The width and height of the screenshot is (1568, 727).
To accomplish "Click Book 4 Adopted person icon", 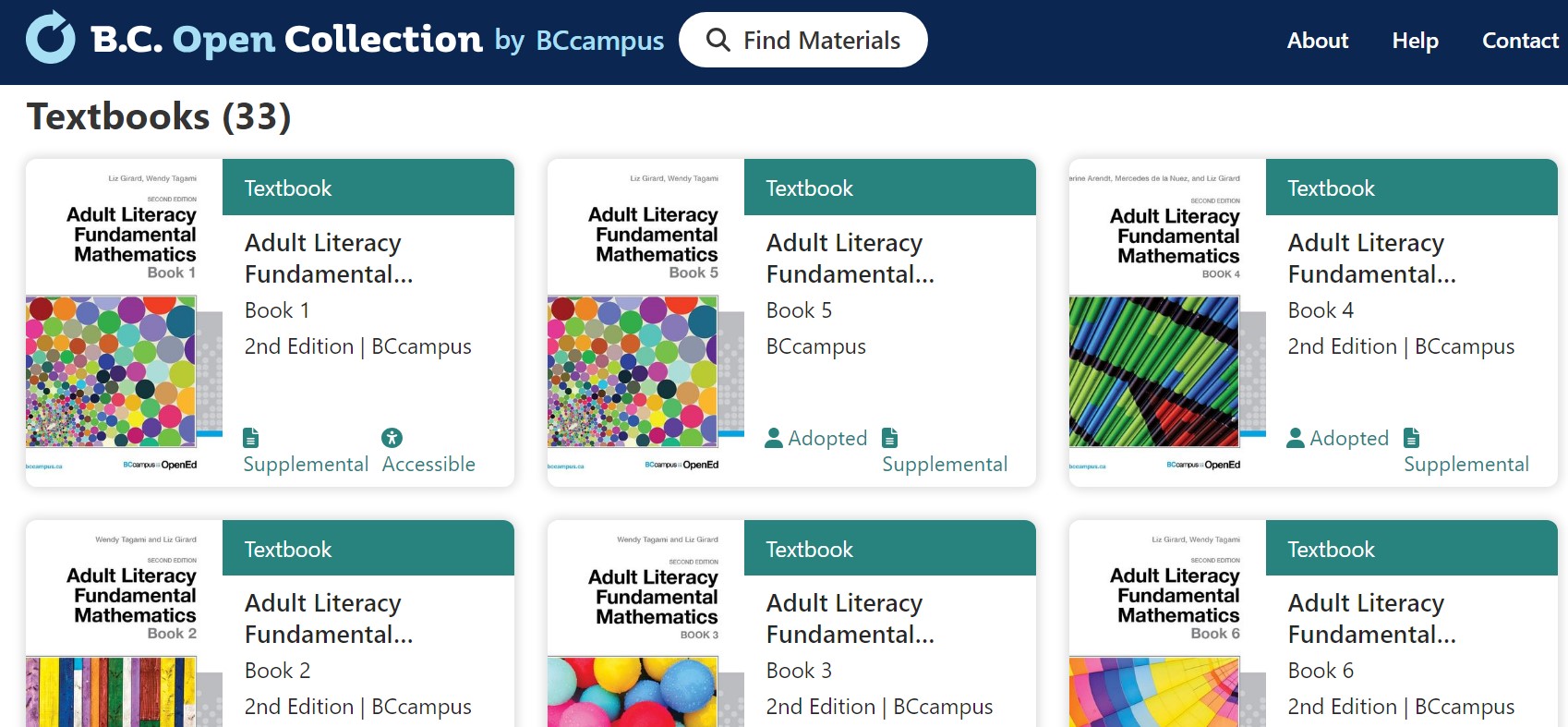I will 1296,438.
